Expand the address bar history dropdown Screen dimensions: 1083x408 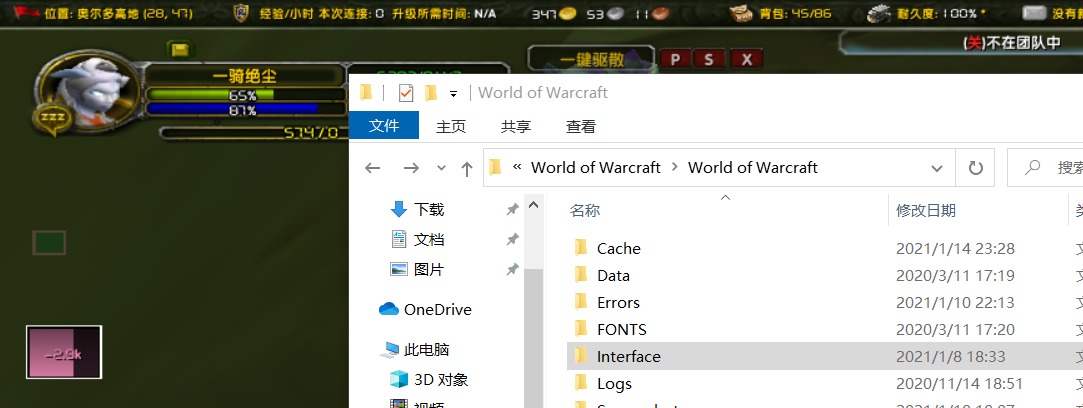point(937,168)
